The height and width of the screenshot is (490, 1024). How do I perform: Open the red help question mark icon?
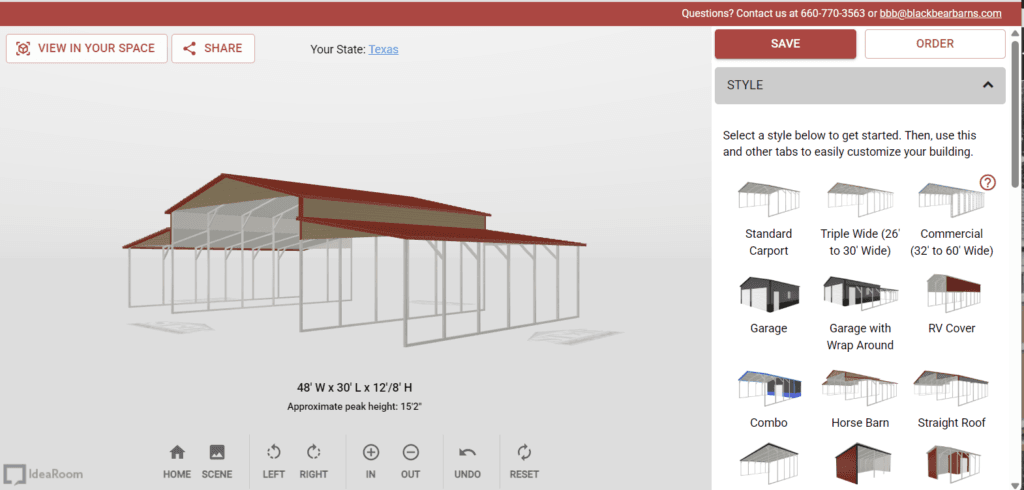(987, 182)
